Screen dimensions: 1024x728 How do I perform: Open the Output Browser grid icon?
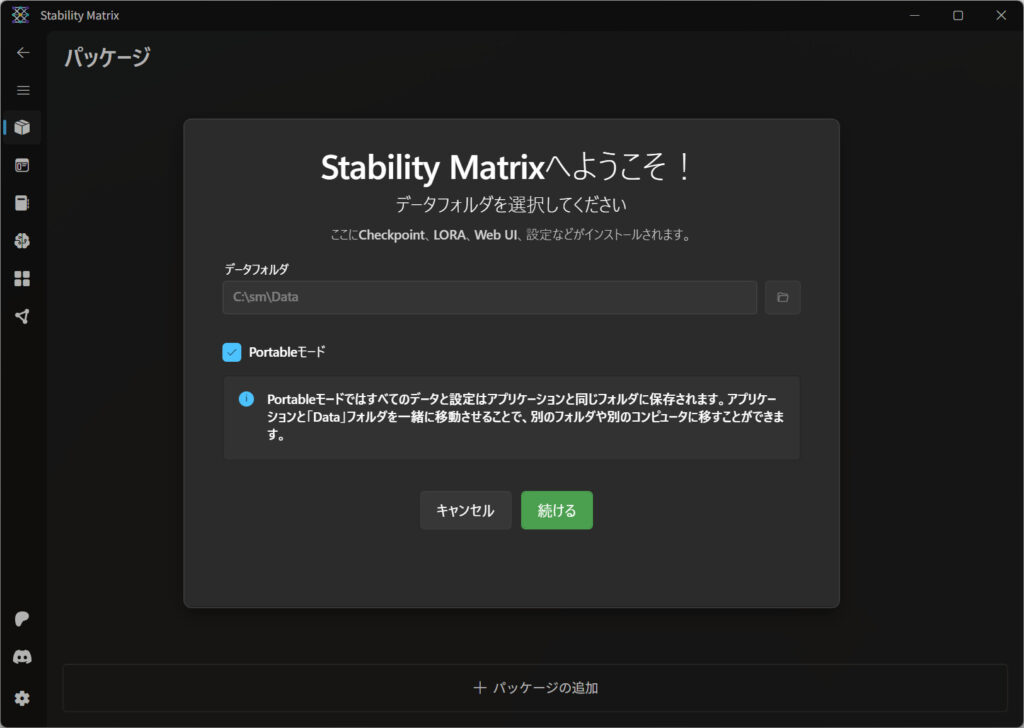click(x=23, y=279)
